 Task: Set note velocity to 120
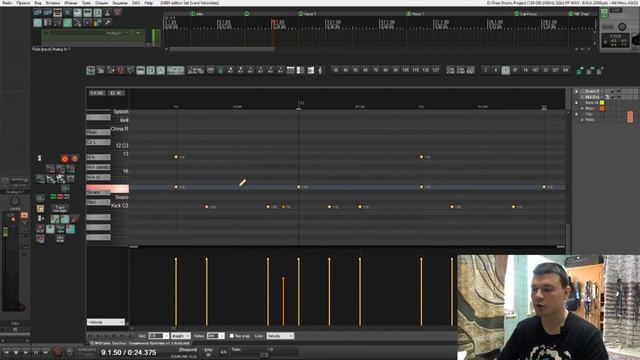(425, 70)
